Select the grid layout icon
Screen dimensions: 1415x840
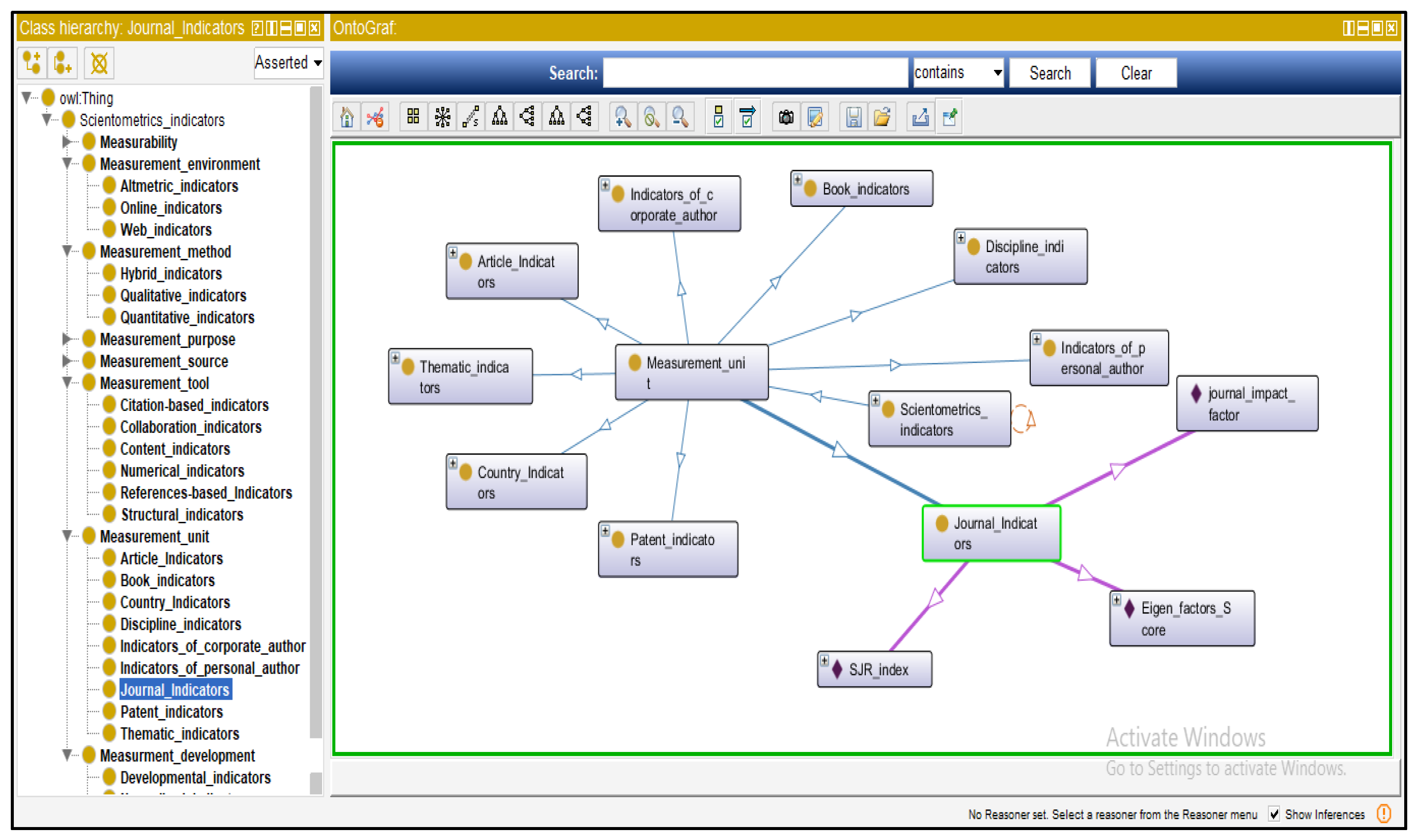point(413,117)
